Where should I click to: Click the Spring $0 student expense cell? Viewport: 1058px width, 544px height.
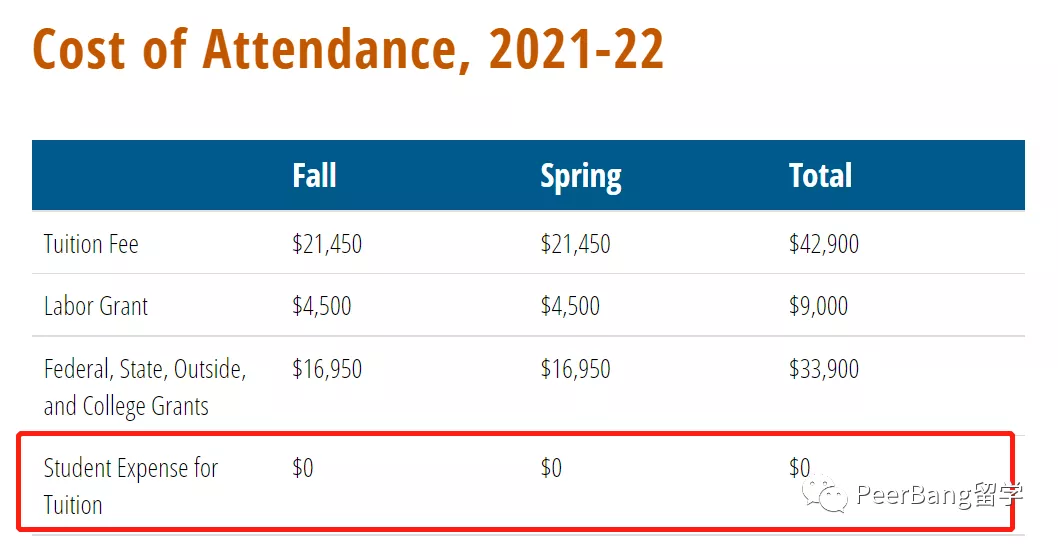click(x=551, y=468)
